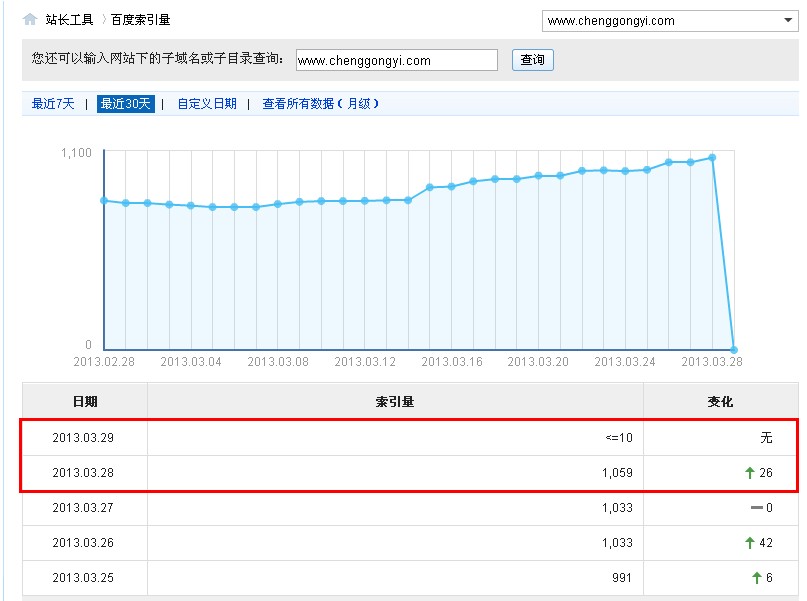This screenshot has width=807, height=601.
Task: Click the 查询 button
Action: 533,60
